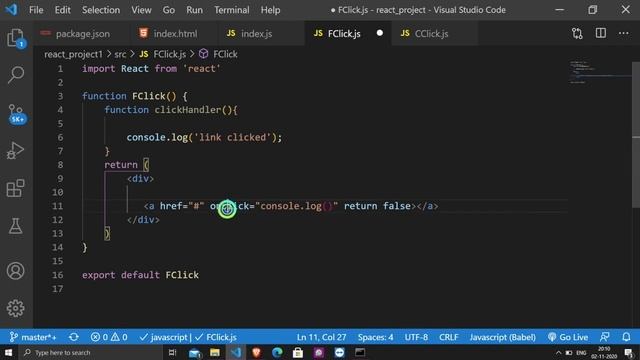Open the Manage gear icon

coord(16,308)
